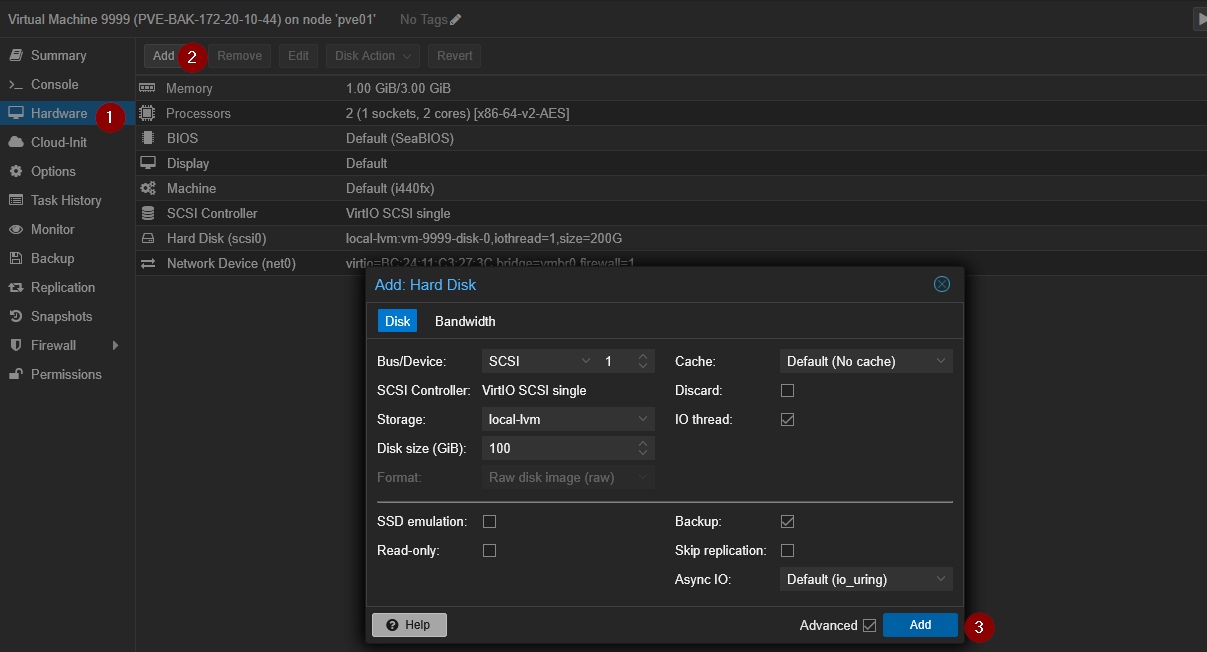The image size is (1207, 652).
Task: Go to the Replication section
Action: tap(62, 288)
